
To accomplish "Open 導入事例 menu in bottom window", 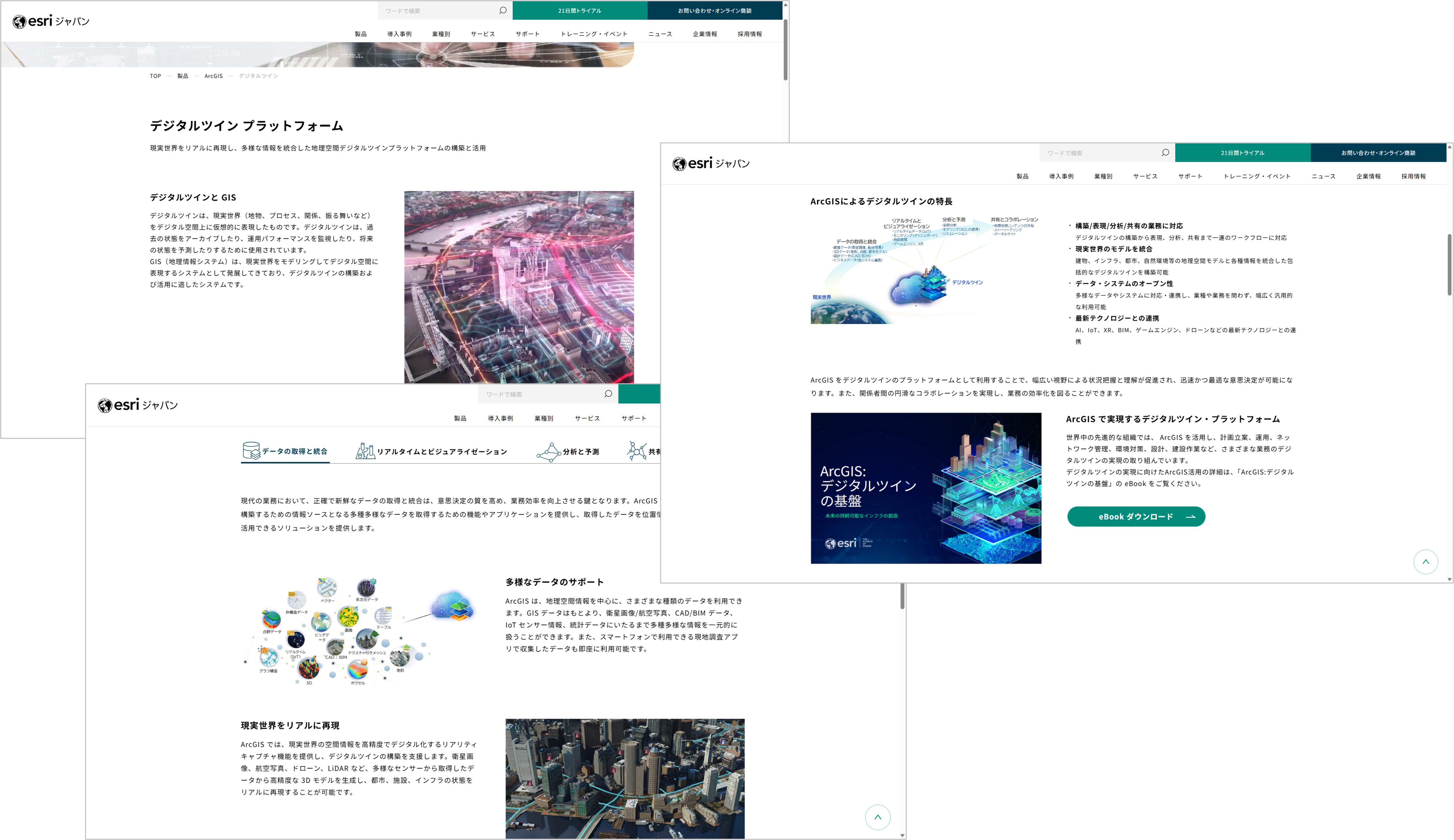I will (500, 418).
